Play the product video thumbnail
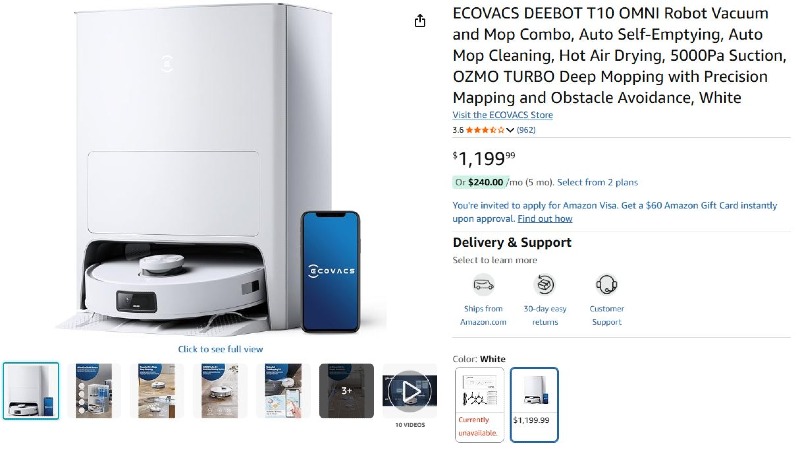 [x=410, y=391]
